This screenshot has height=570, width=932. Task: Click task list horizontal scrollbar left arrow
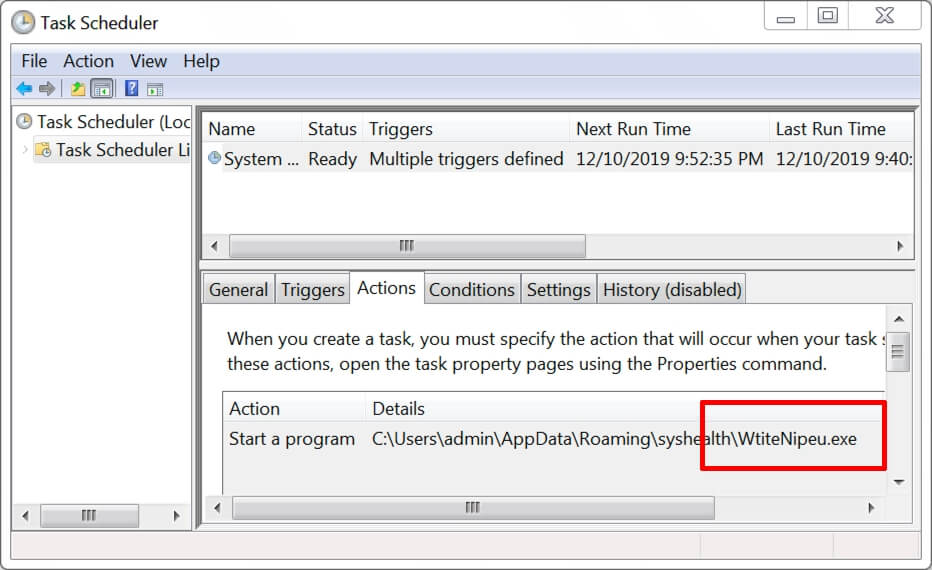click(215, 245)
